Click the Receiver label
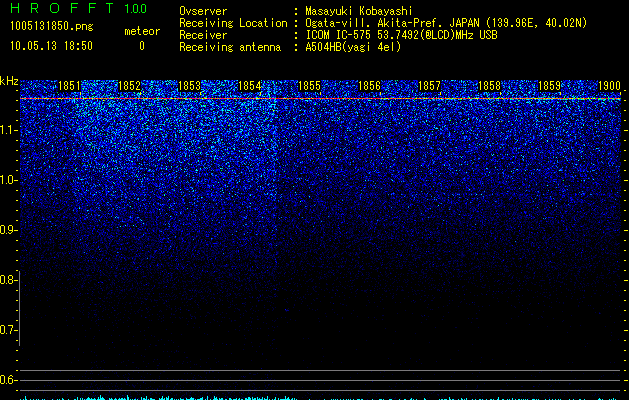Screen dimensions: 629x400 point(203,35)
